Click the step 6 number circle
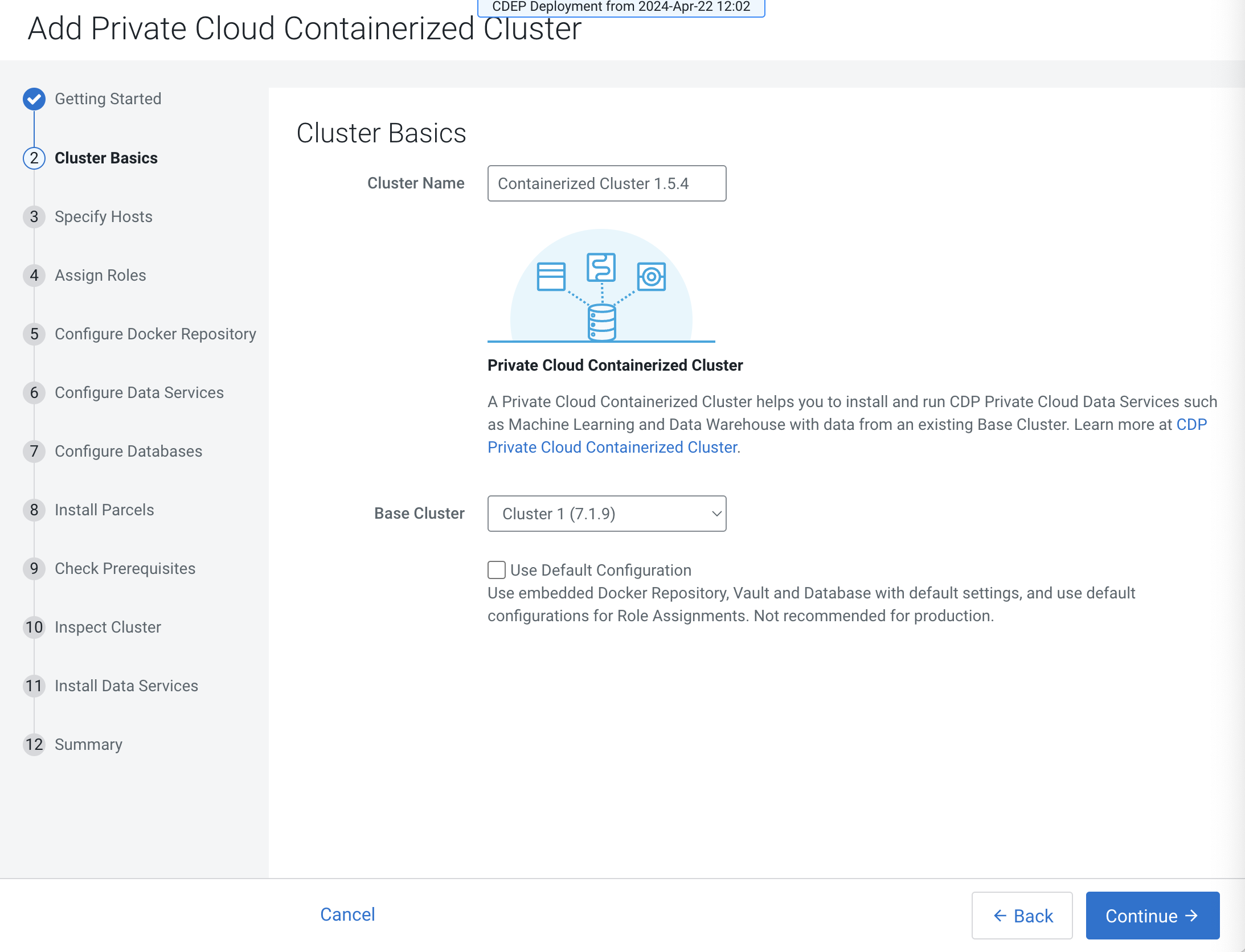Image resolution: width=1245 pixels, height=952 pixels. coord(34,392)
